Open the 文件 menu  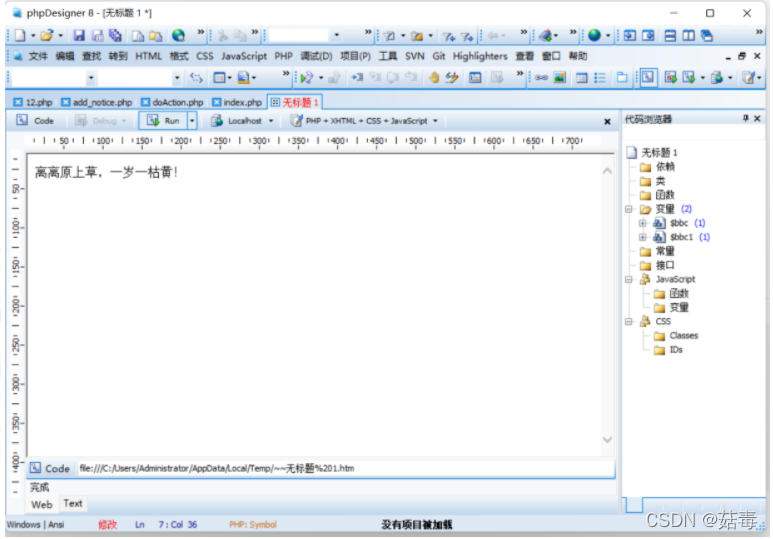click(x=38, y=56)
